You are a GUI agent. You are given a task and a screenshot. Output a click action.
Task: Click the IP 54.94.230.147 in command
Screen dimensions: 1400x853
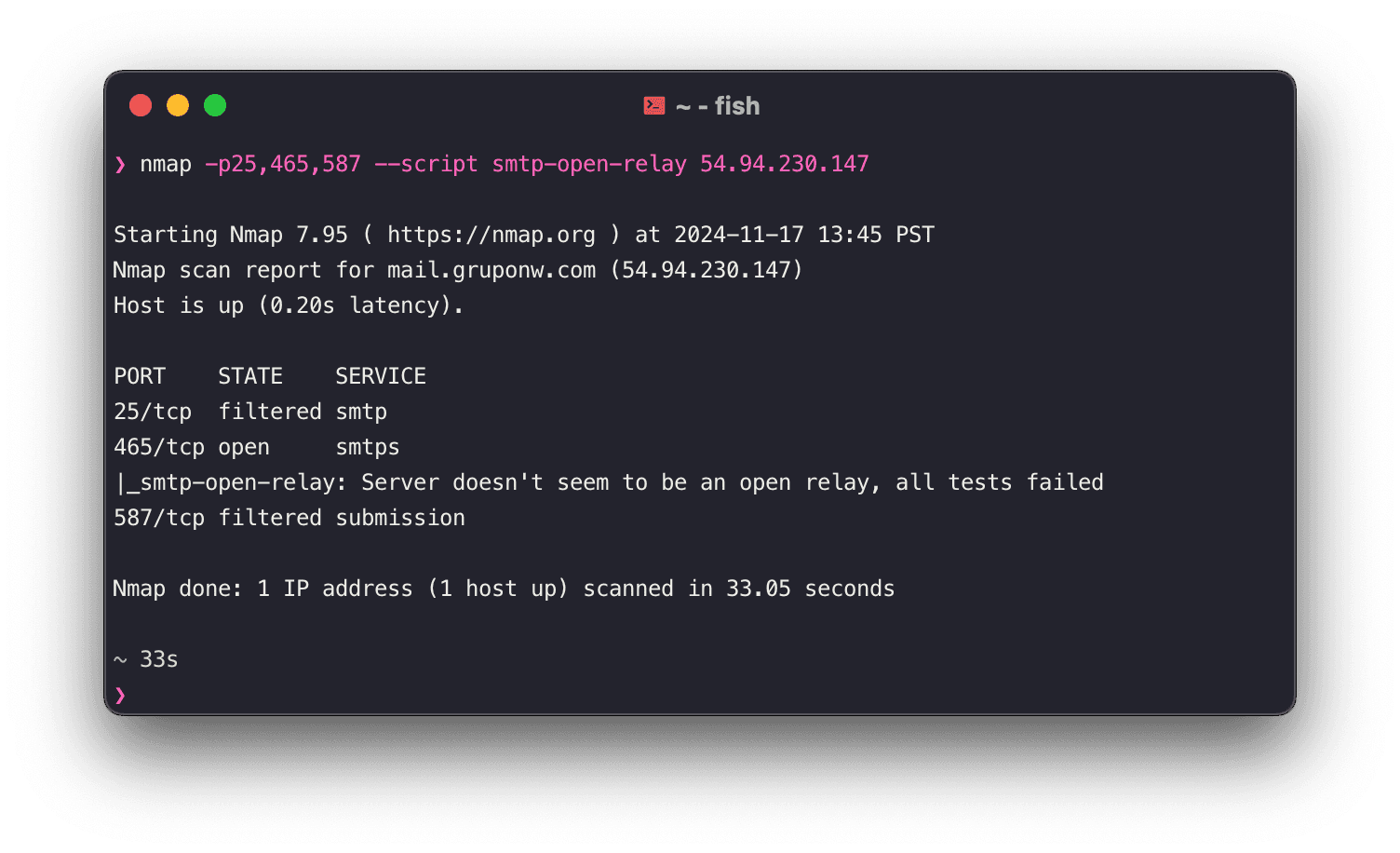(x=785, y=164)
